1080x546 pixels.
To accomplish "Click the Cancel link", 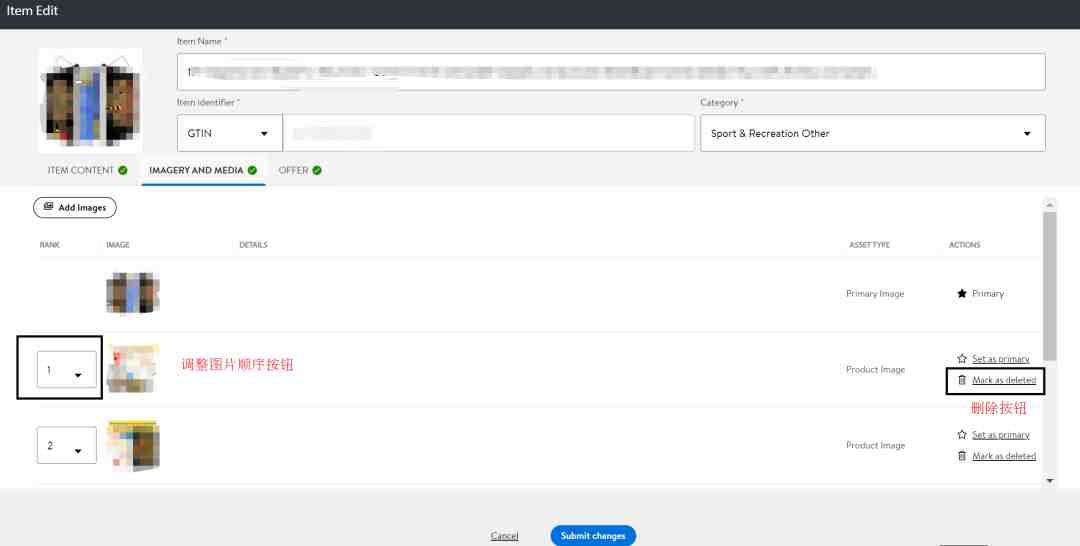I will click(504, 536).
